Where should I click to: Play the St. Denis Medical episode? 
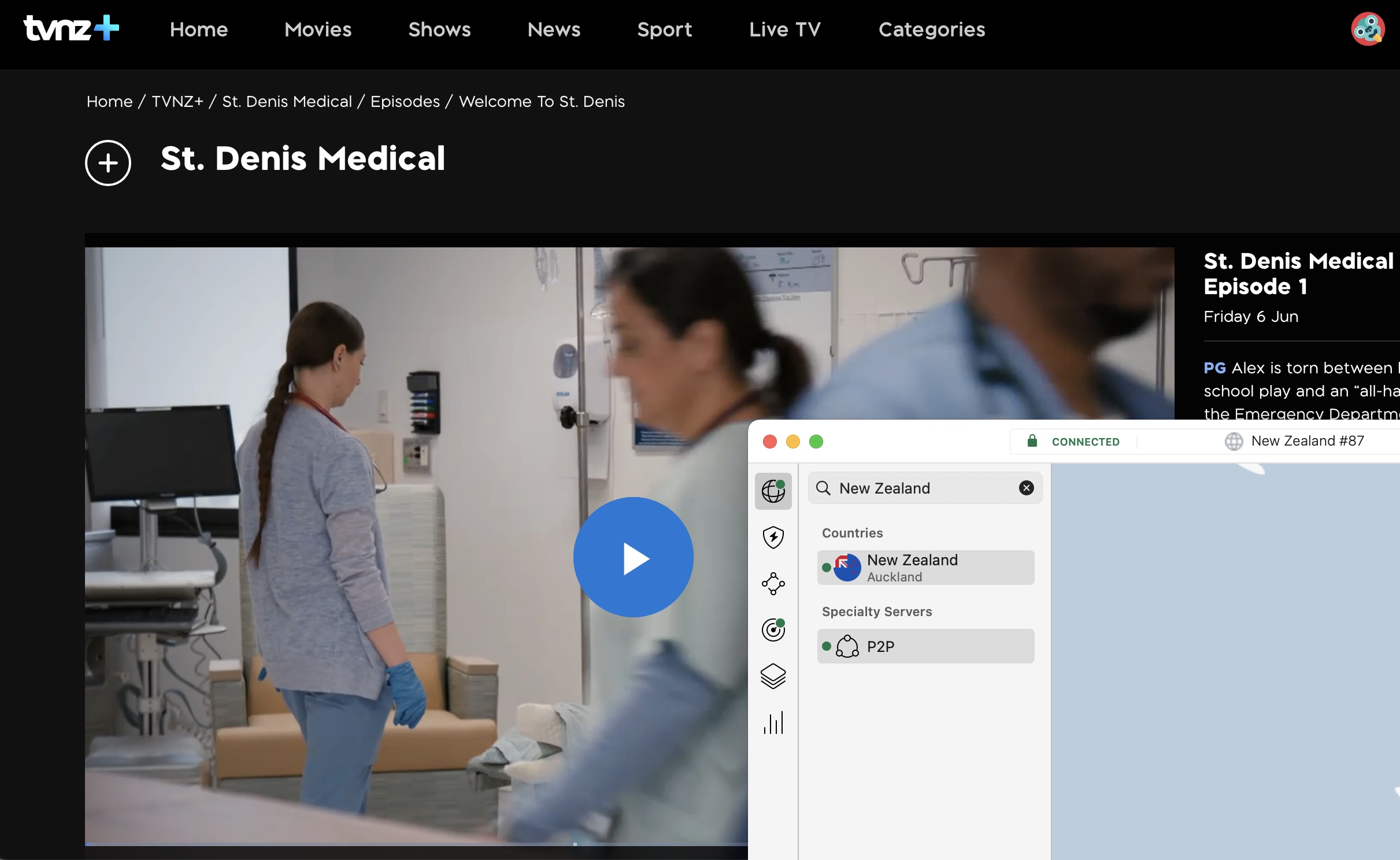click(633, 557)
